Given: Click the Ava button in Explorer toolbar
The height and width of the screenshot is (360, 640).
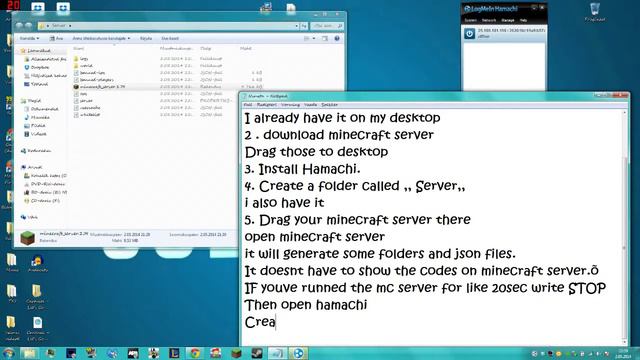Looking at the screenshot, I should 56,38.
